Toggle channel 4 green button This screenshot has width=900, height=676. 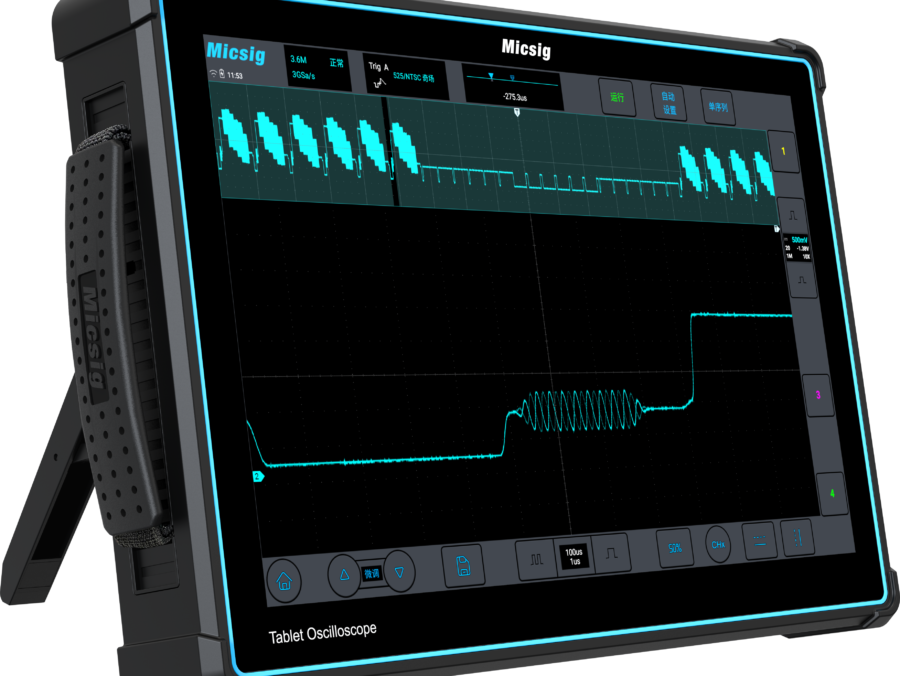pyautogui.click(x=831, y=493)
